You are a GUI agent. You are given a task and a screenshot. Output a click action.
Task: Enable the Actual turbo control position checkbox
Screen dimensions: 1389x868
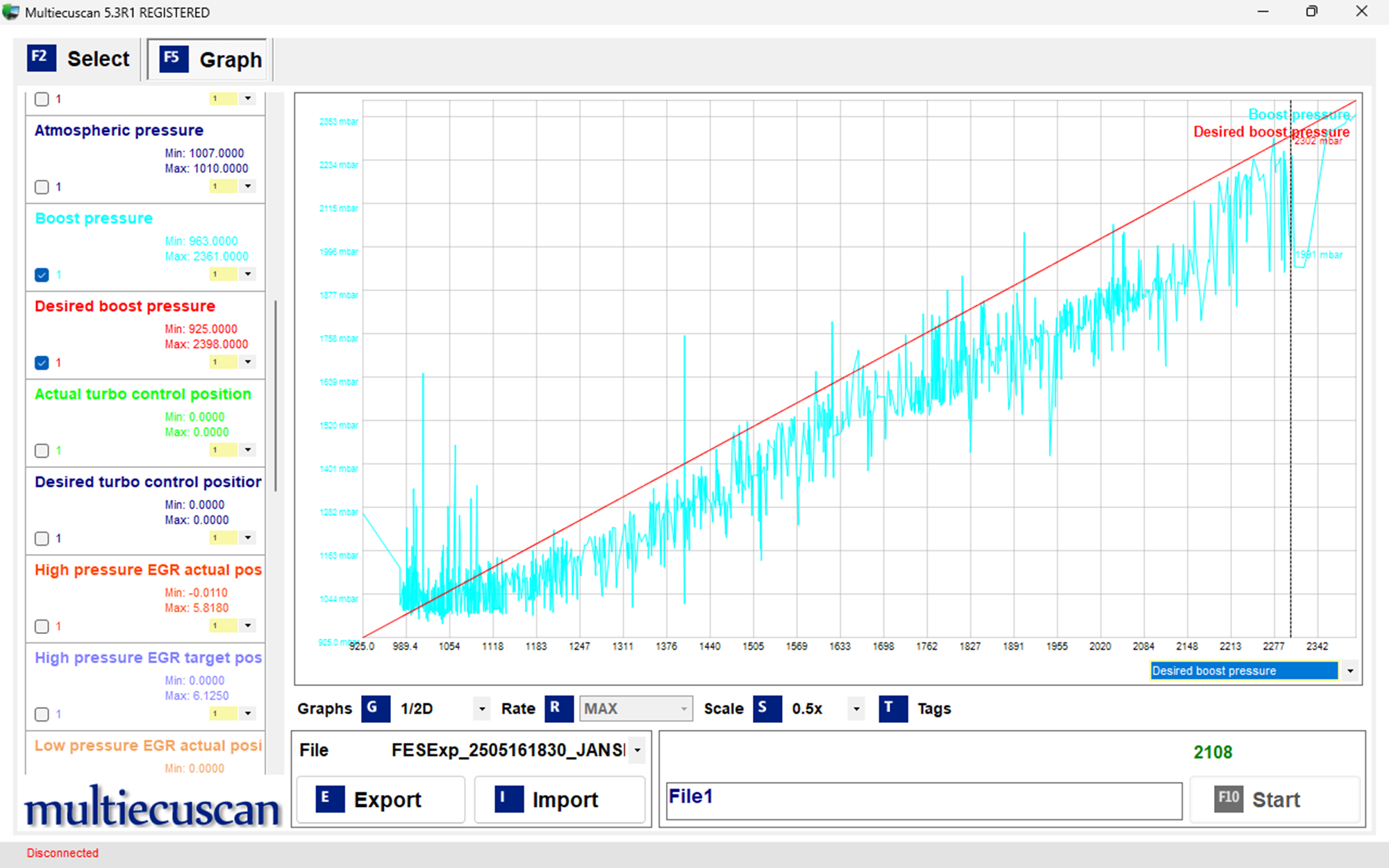[x=42, y=451]
